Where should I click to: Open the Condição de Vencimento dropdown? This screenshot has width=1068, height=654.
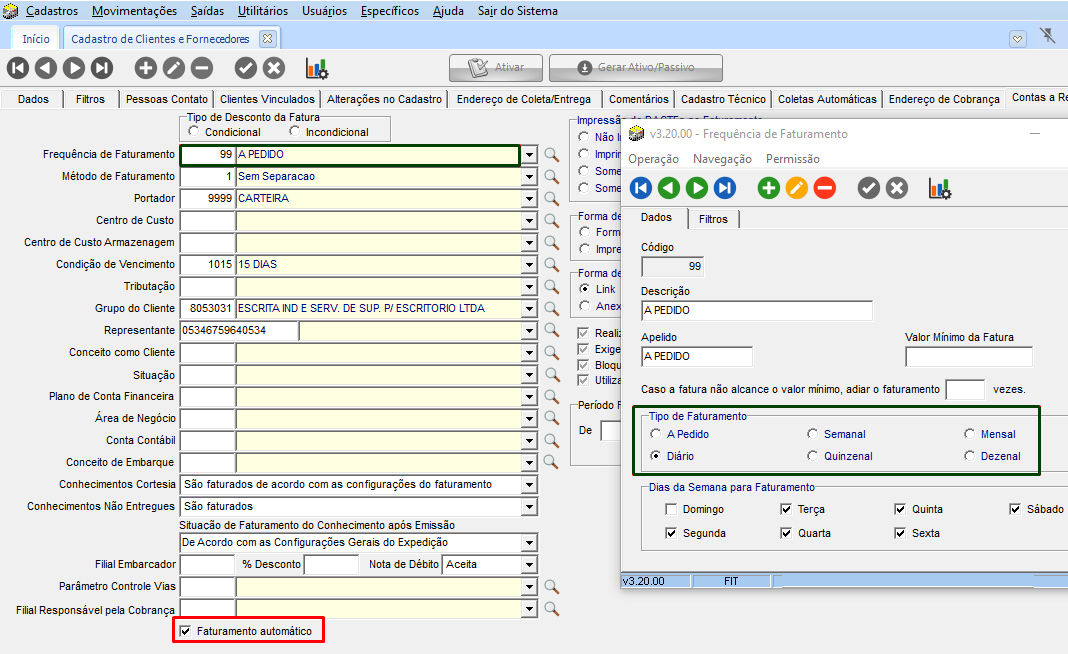pos(529,265)
